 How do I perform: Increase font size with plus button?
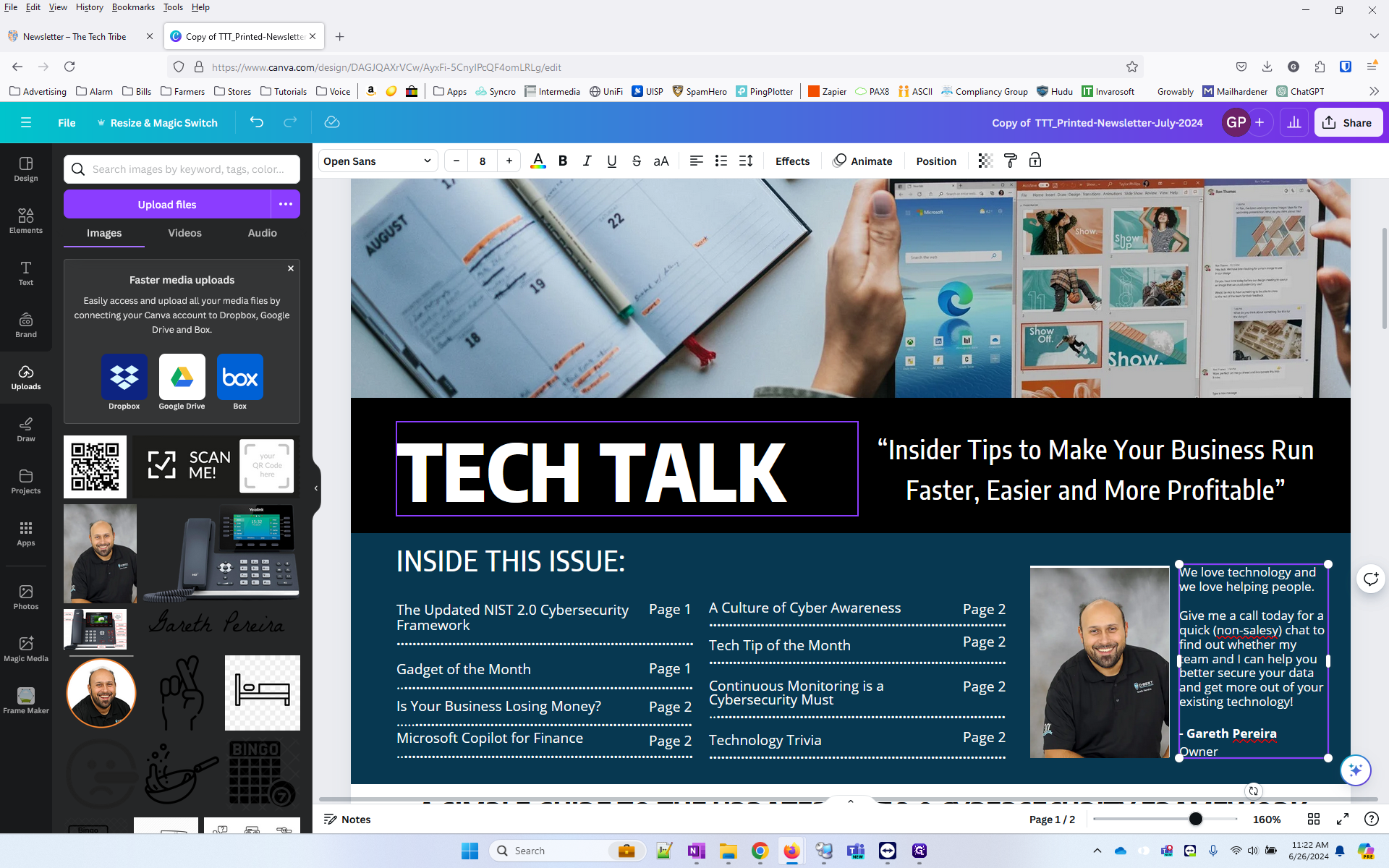509,161
